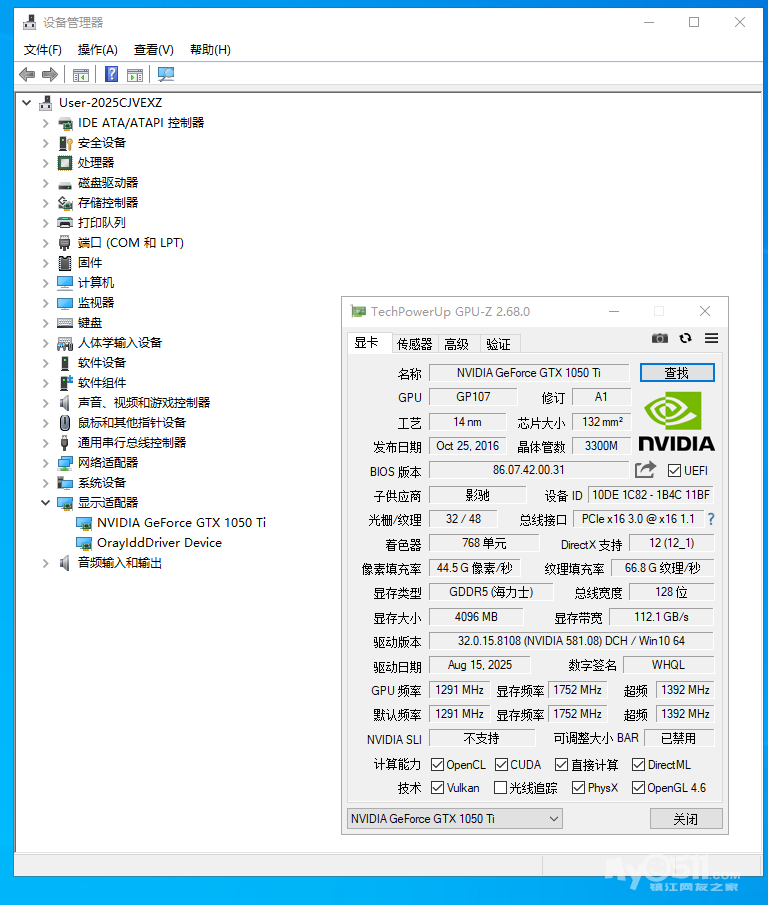The height and width of the screenshot is (905, 768).
Task: Click the GPU-Z screenshot camera icon
Action: [659, 339]
